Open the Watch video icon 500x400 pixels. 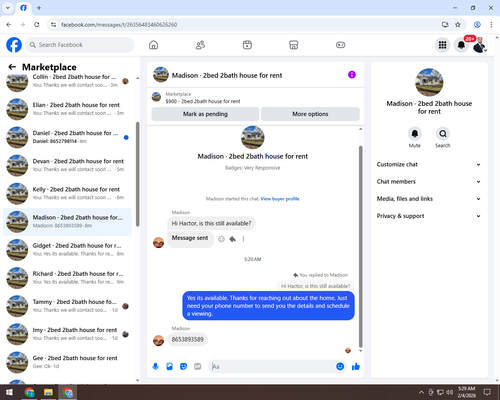click(247, 45)
